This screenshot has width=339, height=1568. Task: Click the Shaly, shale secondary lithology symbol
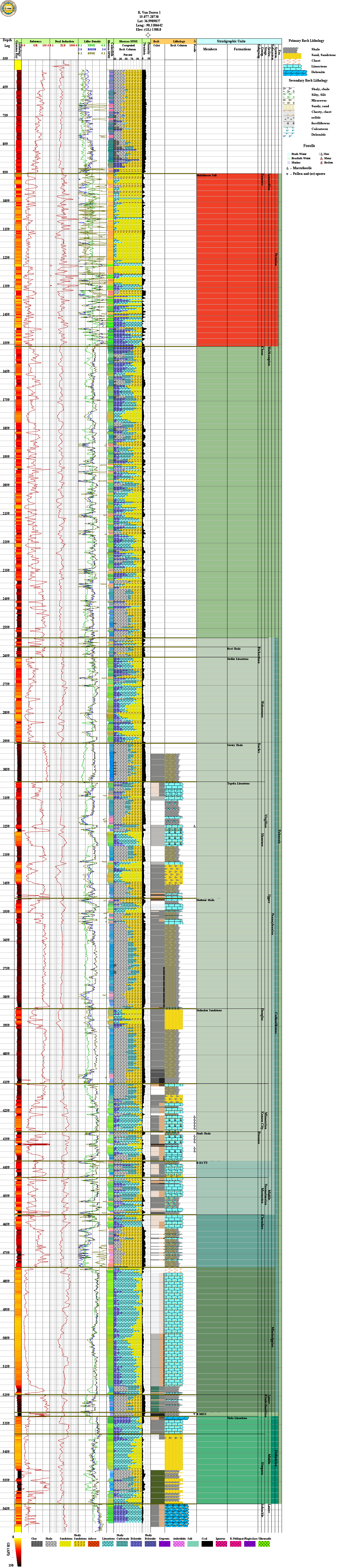(288, 90)
